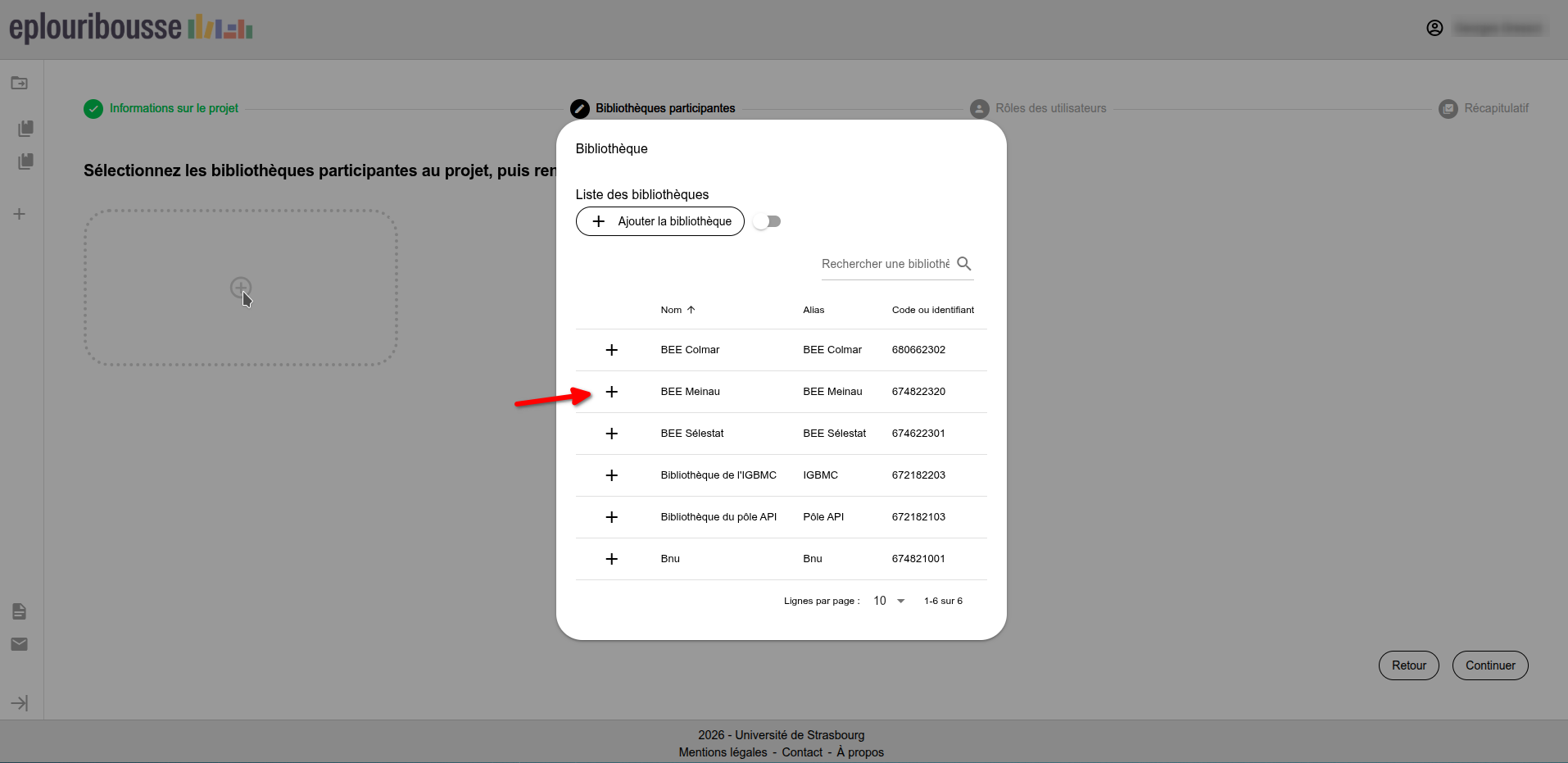
Task: Add BEE Colmar library with plus icon
Action: tap(611, 350)
